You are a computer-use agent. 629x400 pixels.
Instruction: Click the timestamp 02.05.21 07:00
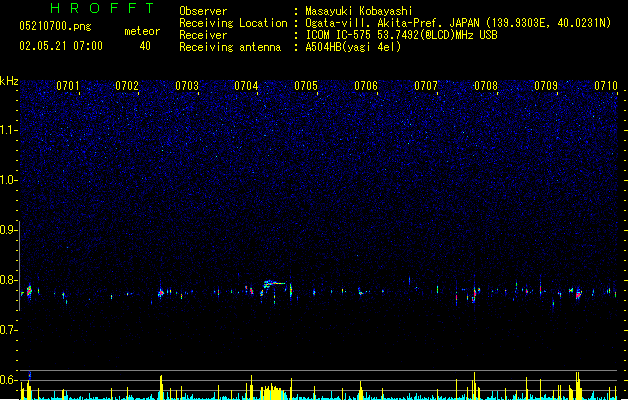pos(61,46)
